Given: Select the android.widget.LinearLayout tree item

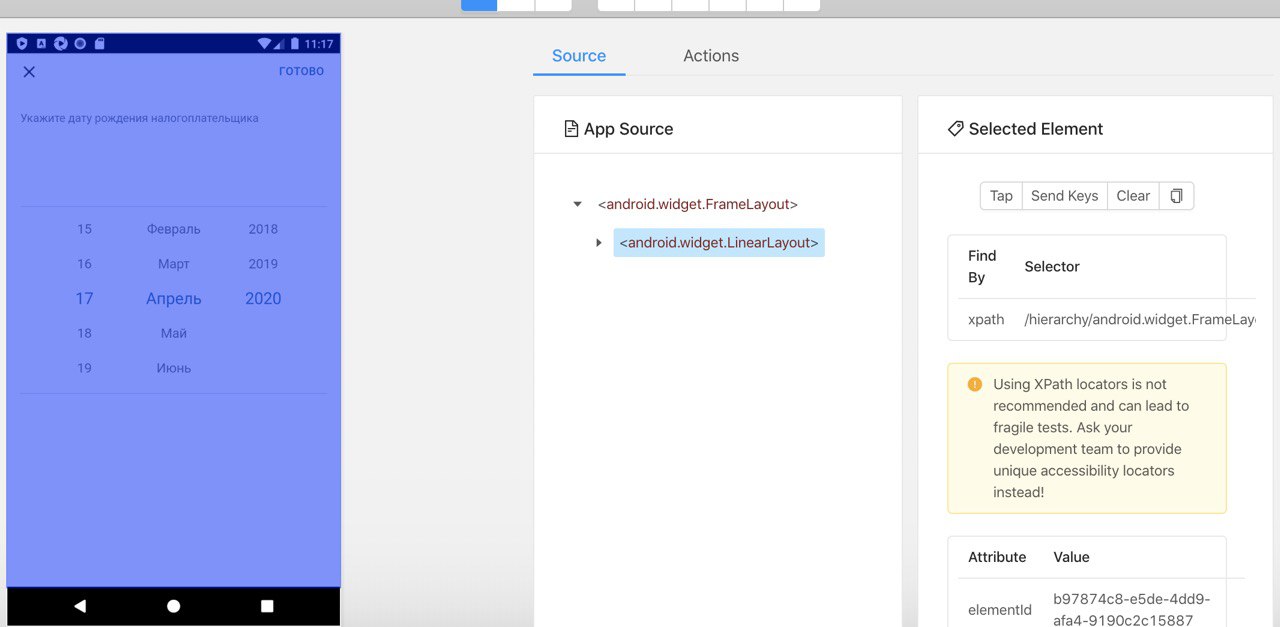Looking at the screenshot, I should [719, 243].
